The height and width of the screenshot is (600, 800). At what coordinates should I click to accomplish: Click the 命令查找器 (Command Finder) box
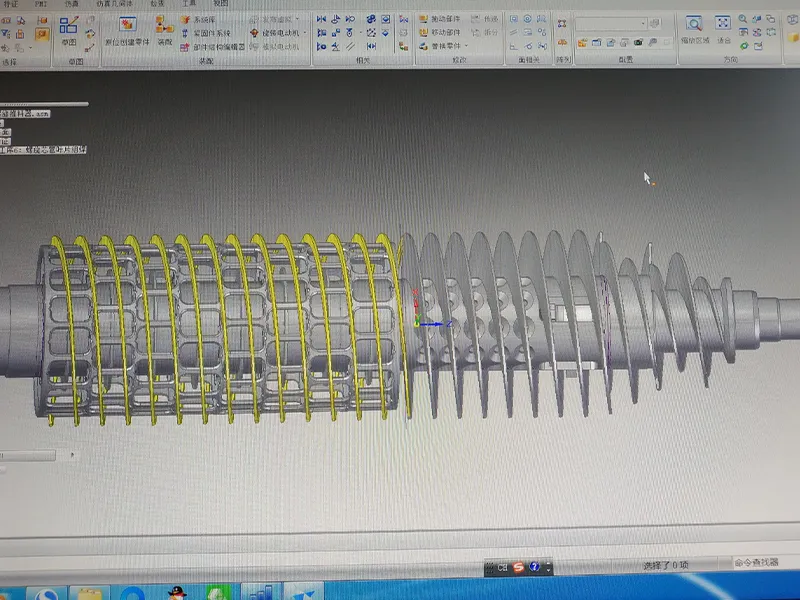coord(755,563)
